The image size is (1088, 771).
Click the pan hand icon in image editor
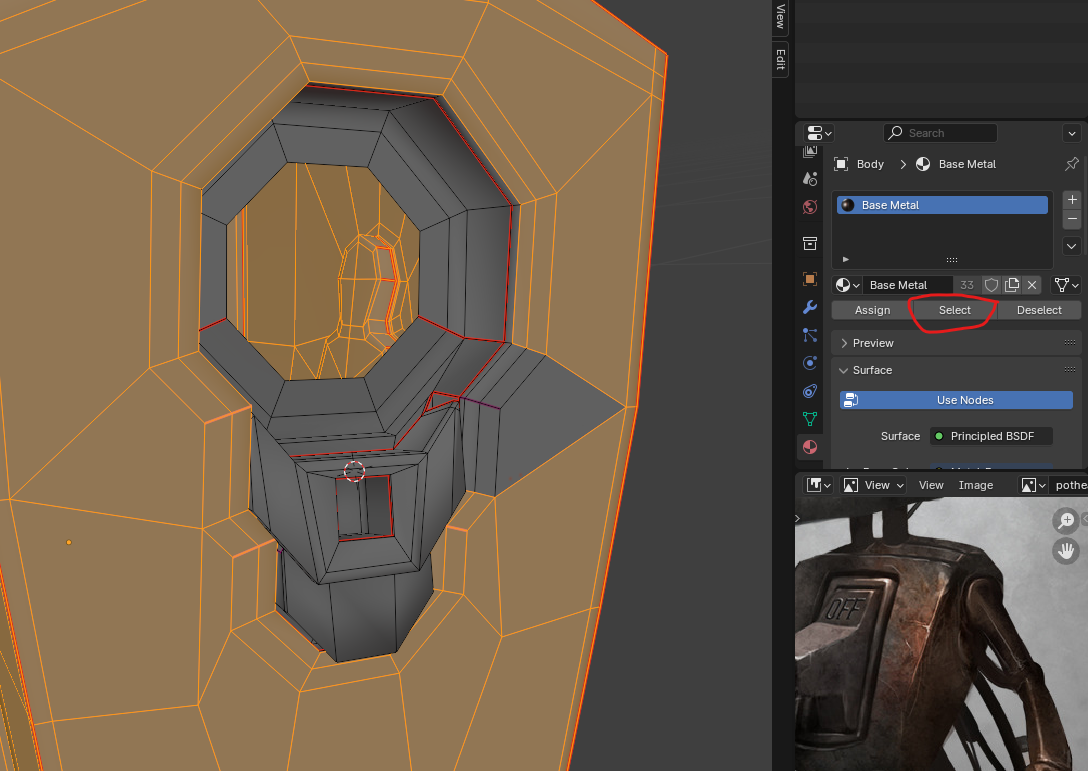(x=1066, y=550)
